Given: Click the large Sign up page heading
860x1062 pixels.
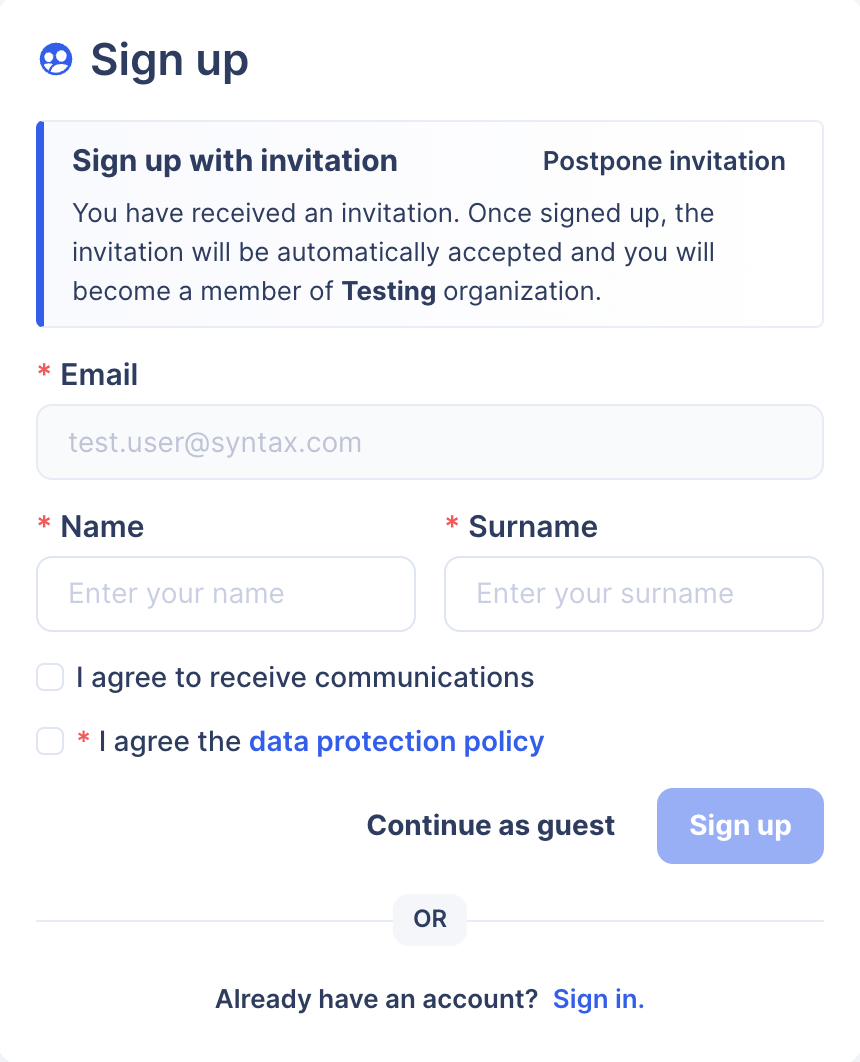Looking at the screenshot, I should coord(169,60).
